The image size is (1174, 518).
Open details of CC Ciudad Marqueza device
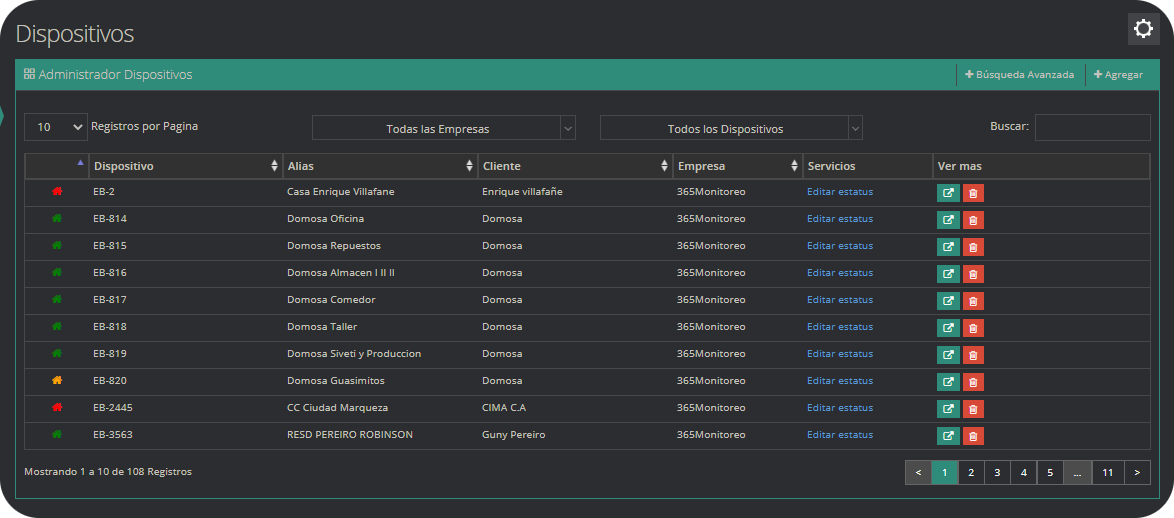click(x=948, y=409)
